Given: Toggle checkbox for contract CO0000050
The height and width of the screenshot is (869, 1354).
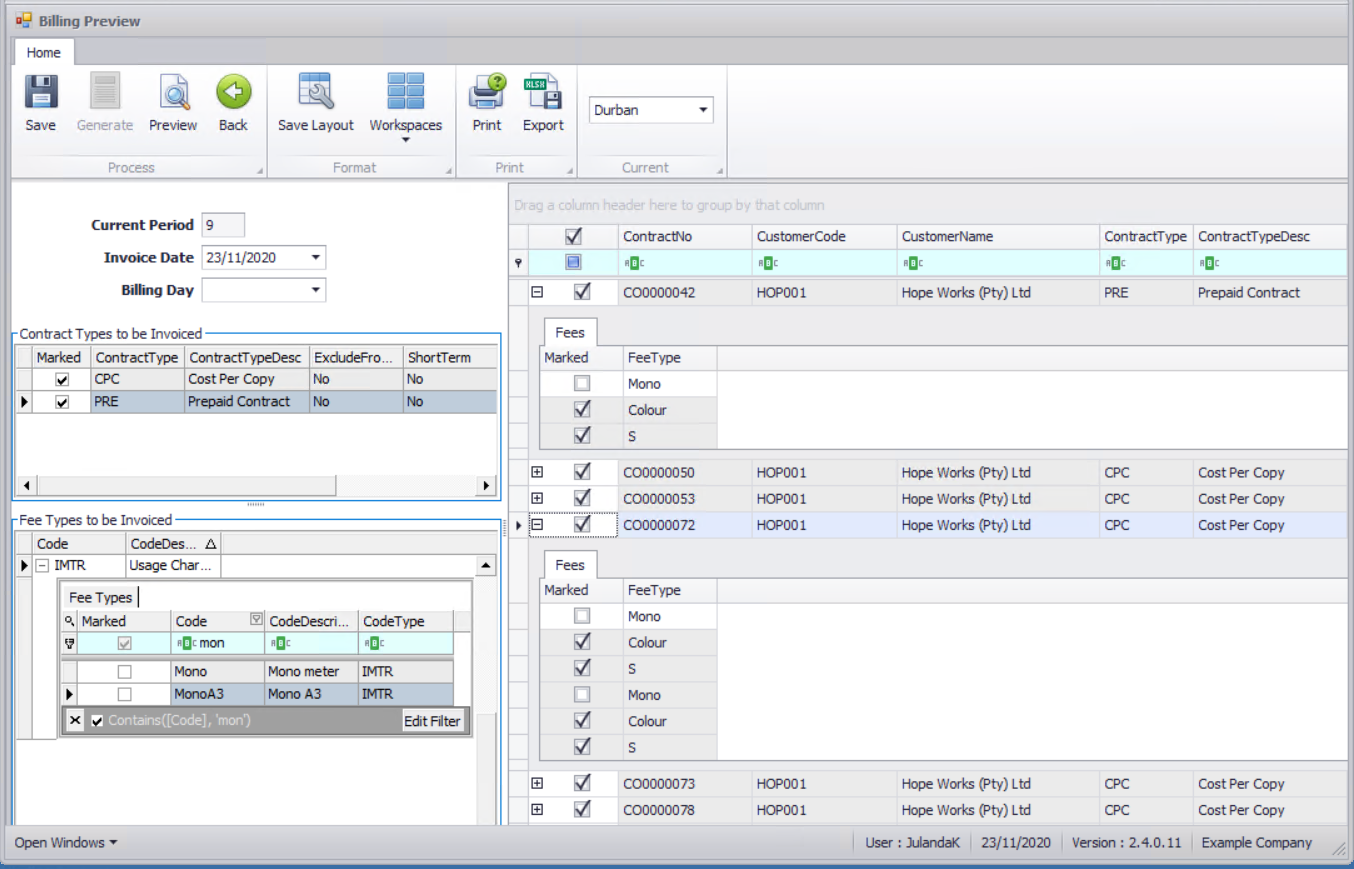Looking at the screenshot, I should coord(582,472).
